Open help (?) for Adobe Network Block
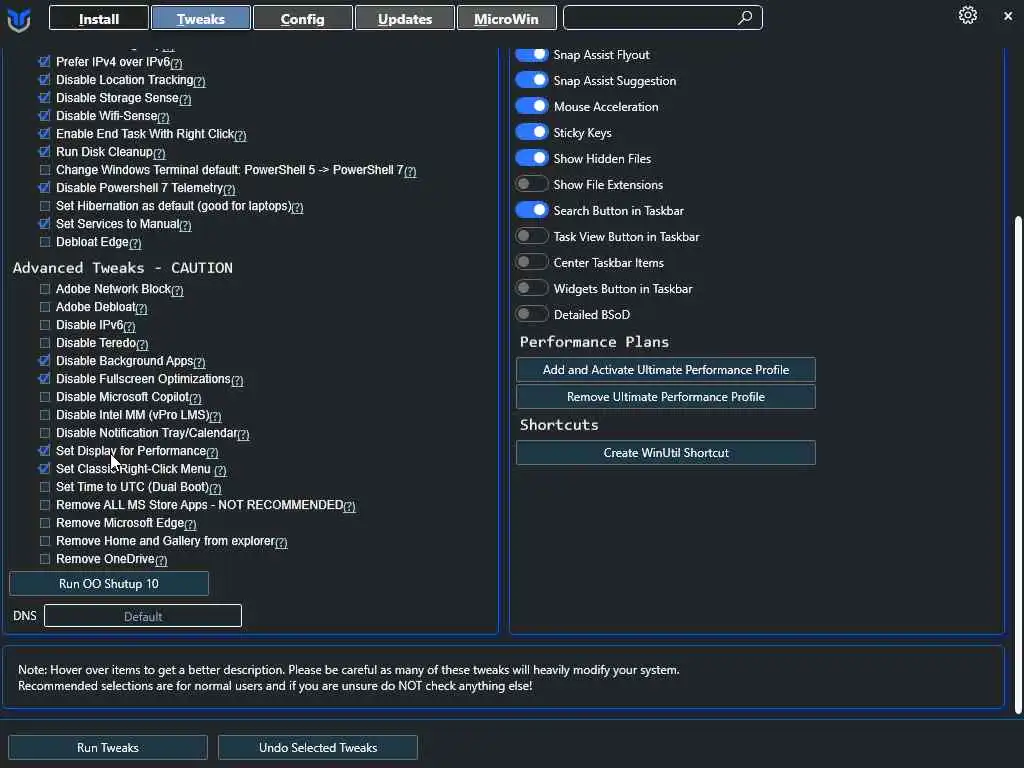Viewport: 1024px width, 768px height. pyautogui.click(x=177, y=291)
